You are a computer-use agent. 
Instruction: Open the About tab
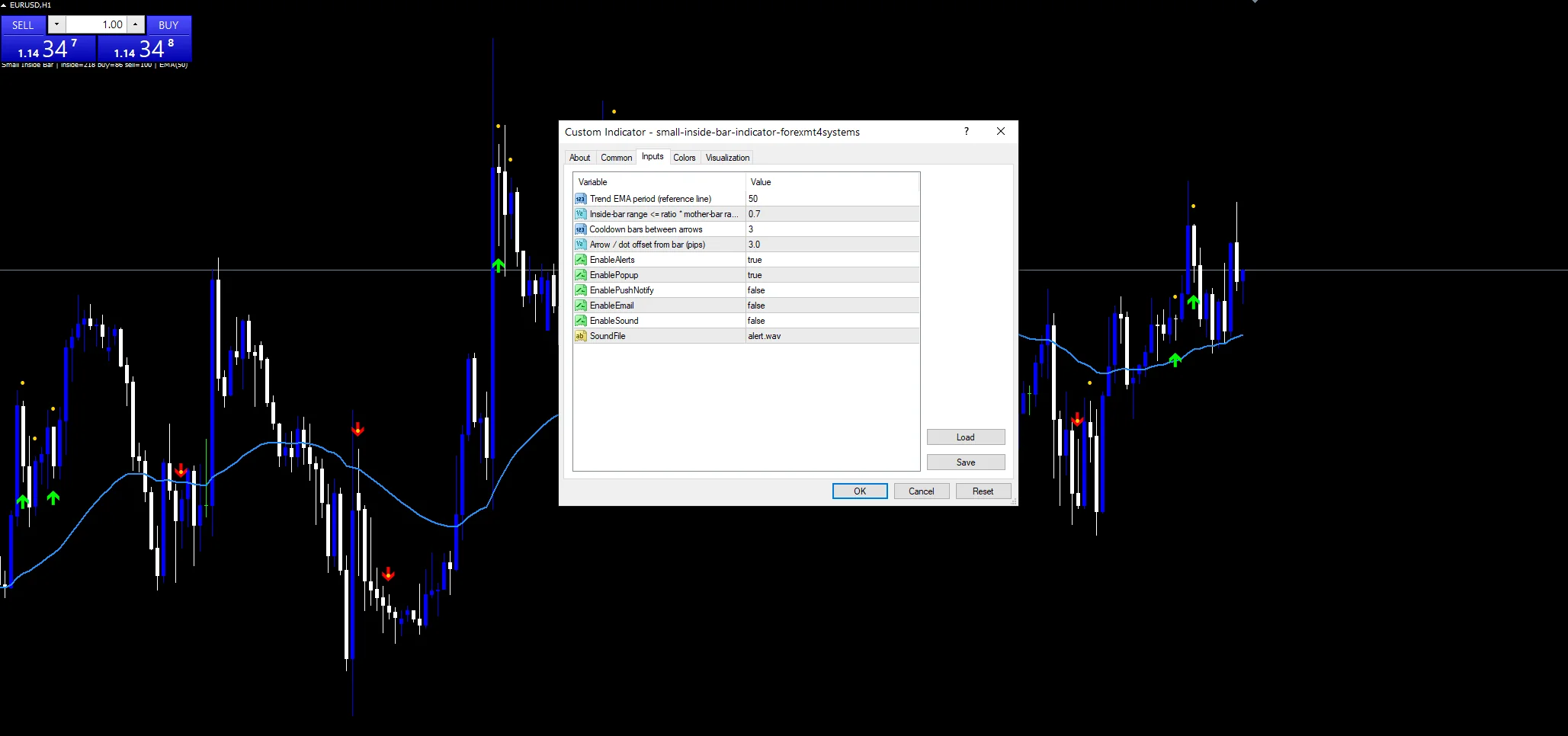(x=579, y=158)
